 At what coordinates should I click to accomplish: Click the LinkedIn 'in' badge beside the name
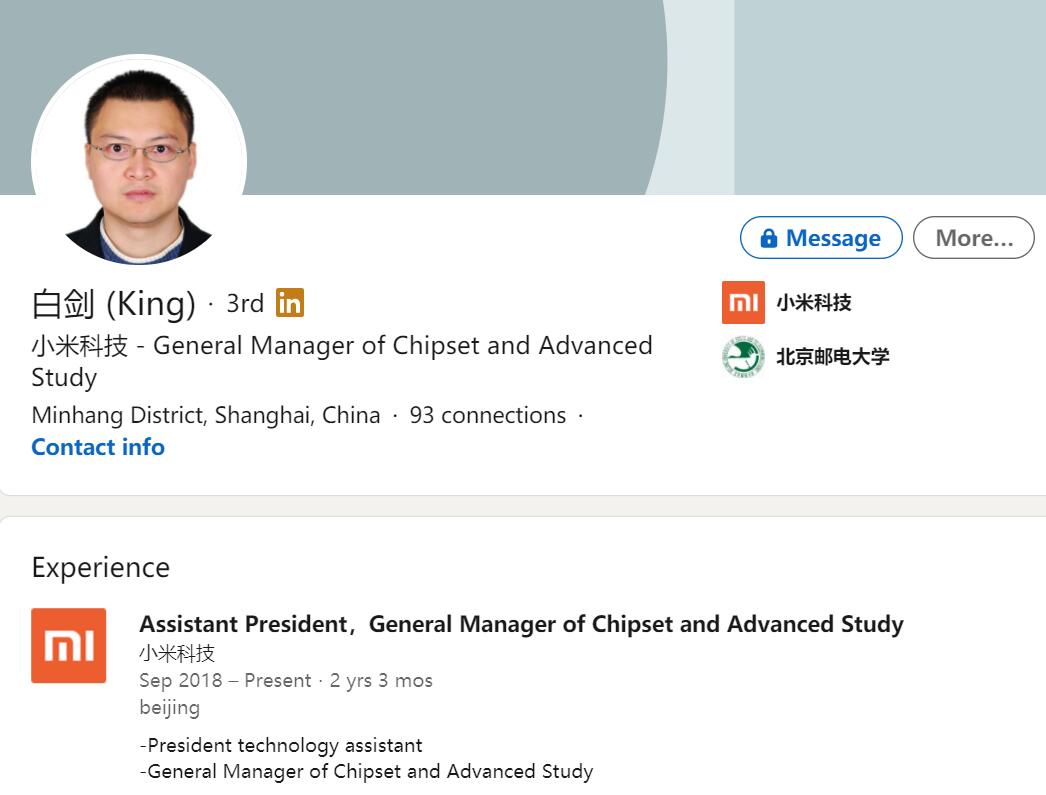point(289,302)
